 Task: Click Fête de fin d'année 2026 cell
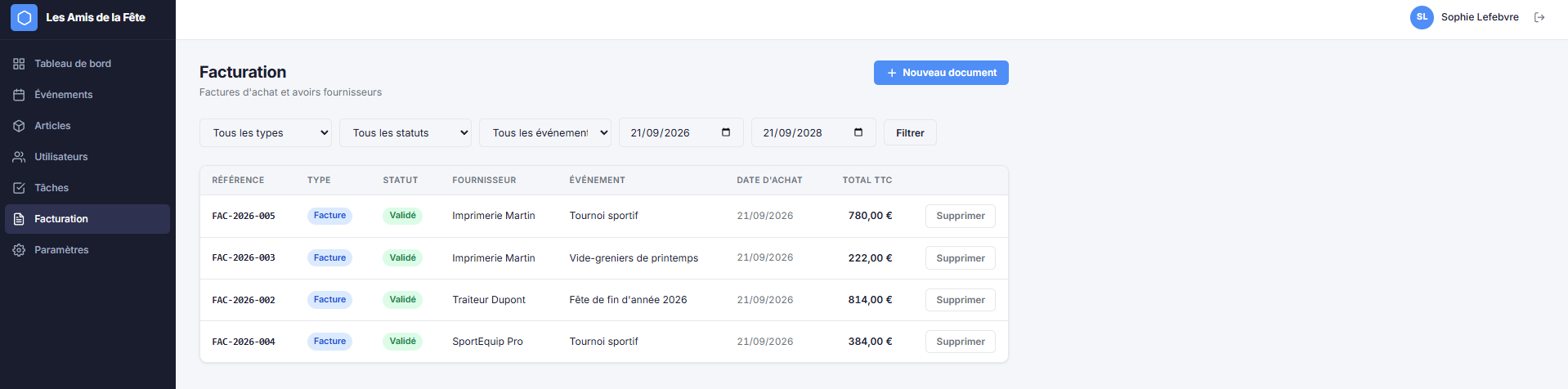pos(628,300)
